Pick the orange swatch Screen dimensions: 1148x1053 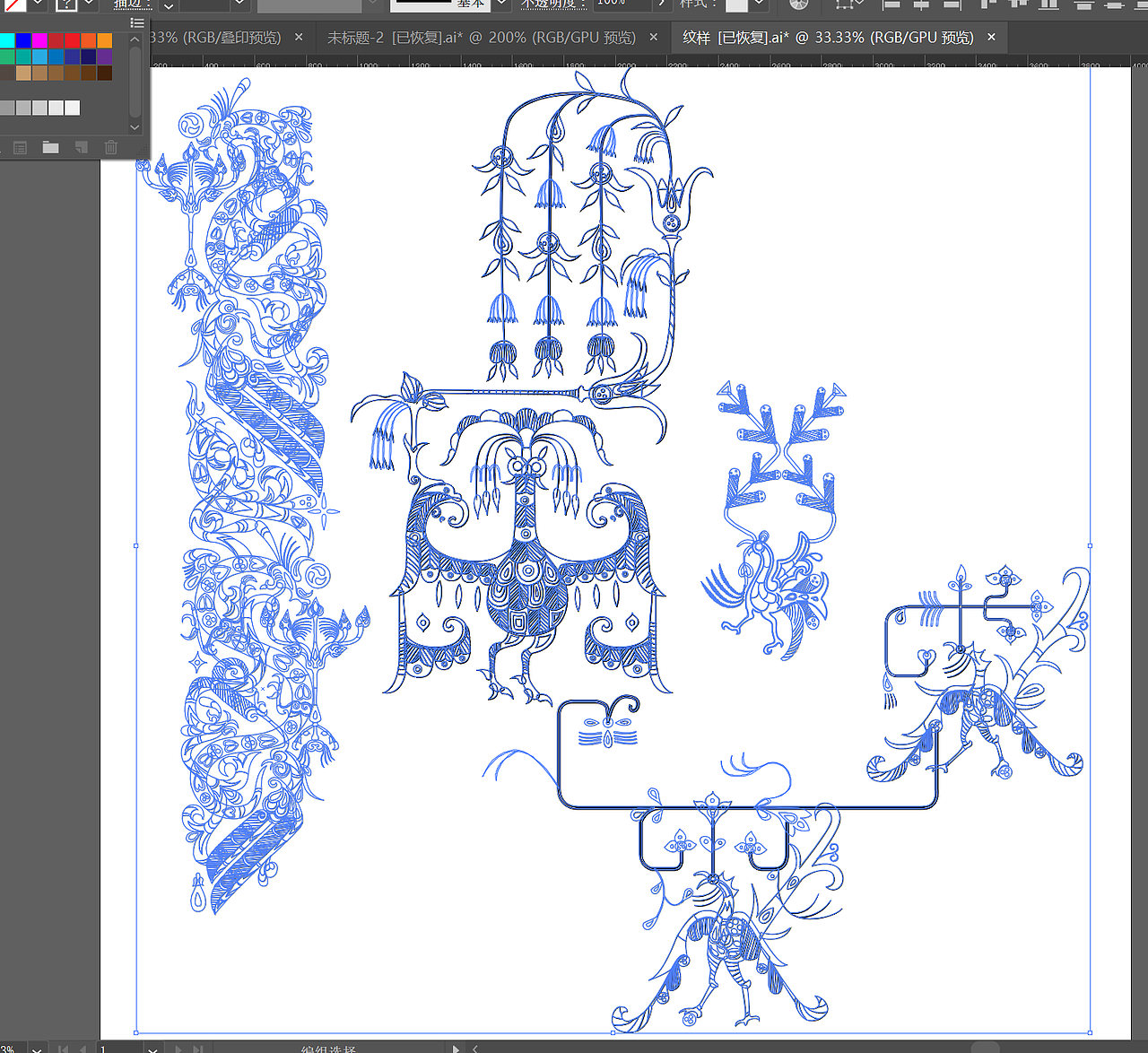point(105,40)
